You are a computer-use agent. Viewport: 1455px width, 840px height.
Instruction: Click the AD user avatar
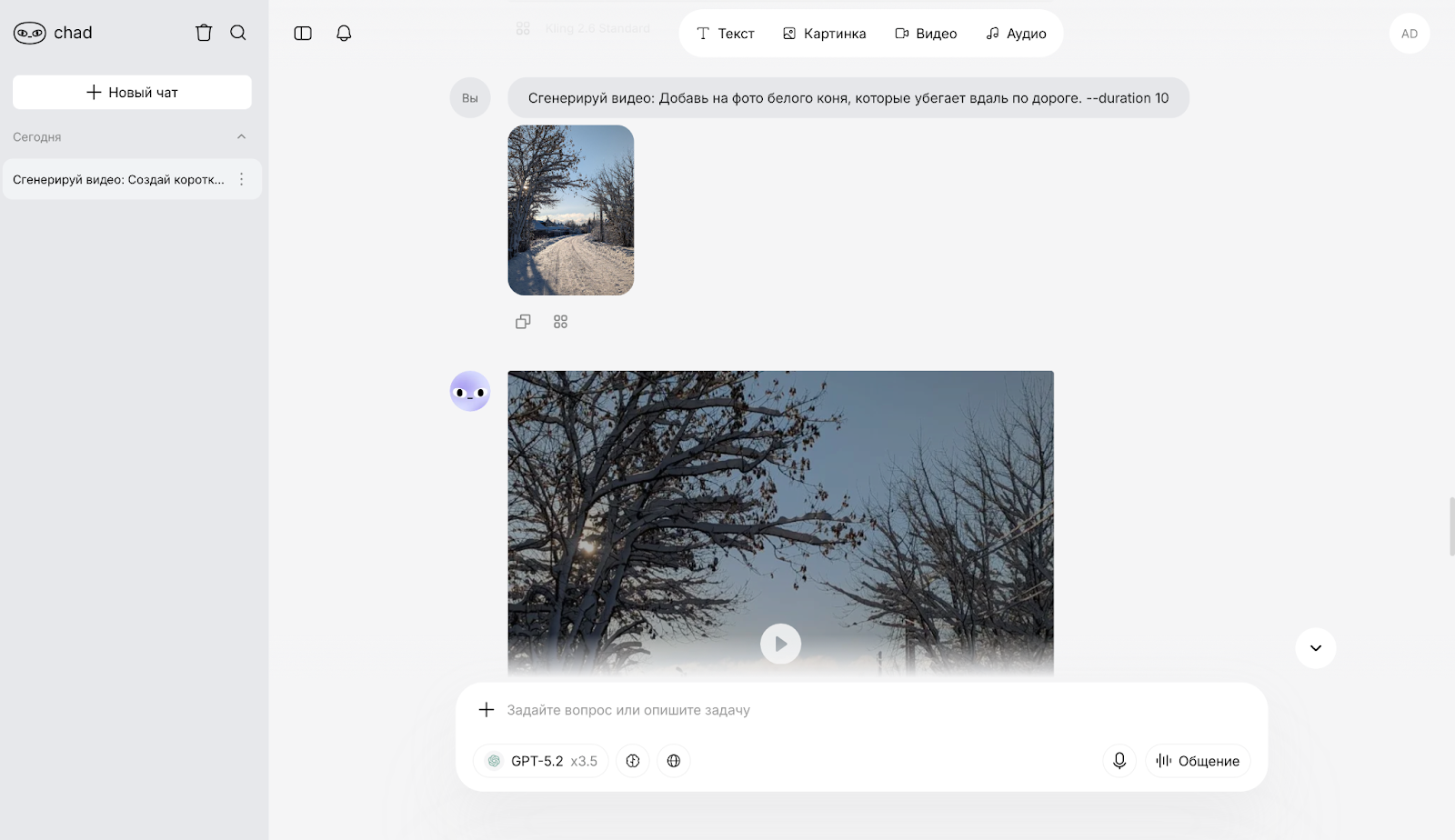click(1409, 34)
